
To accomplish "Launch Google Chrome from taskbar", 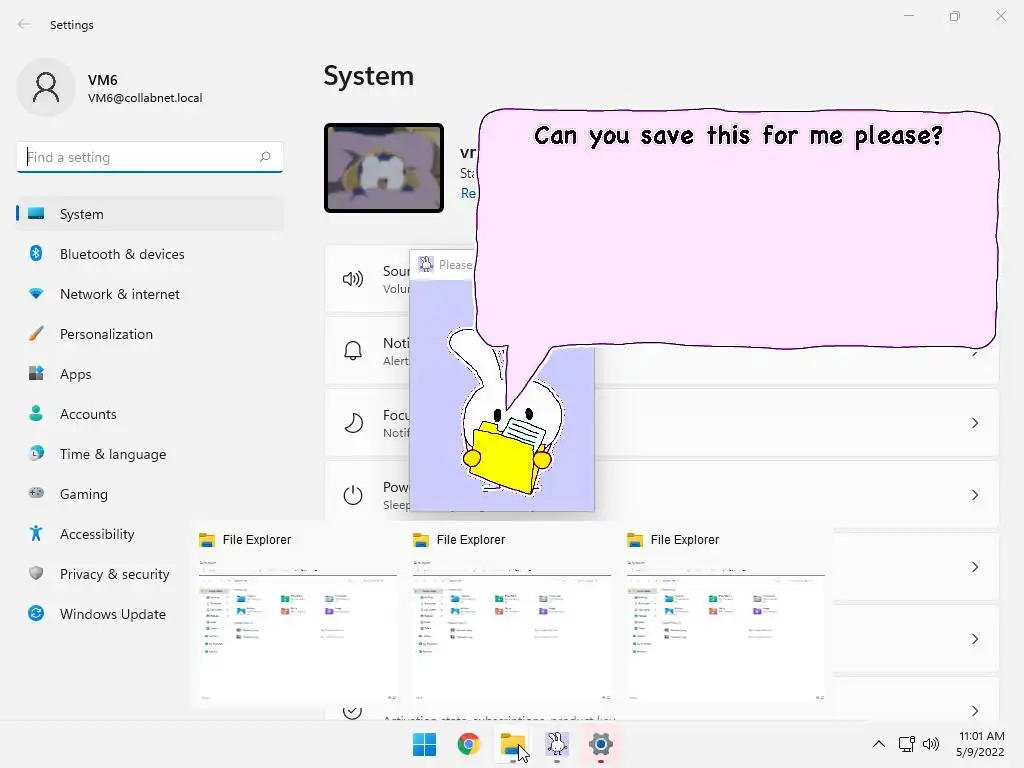I will pyautogui.click(x=469, y=744).
